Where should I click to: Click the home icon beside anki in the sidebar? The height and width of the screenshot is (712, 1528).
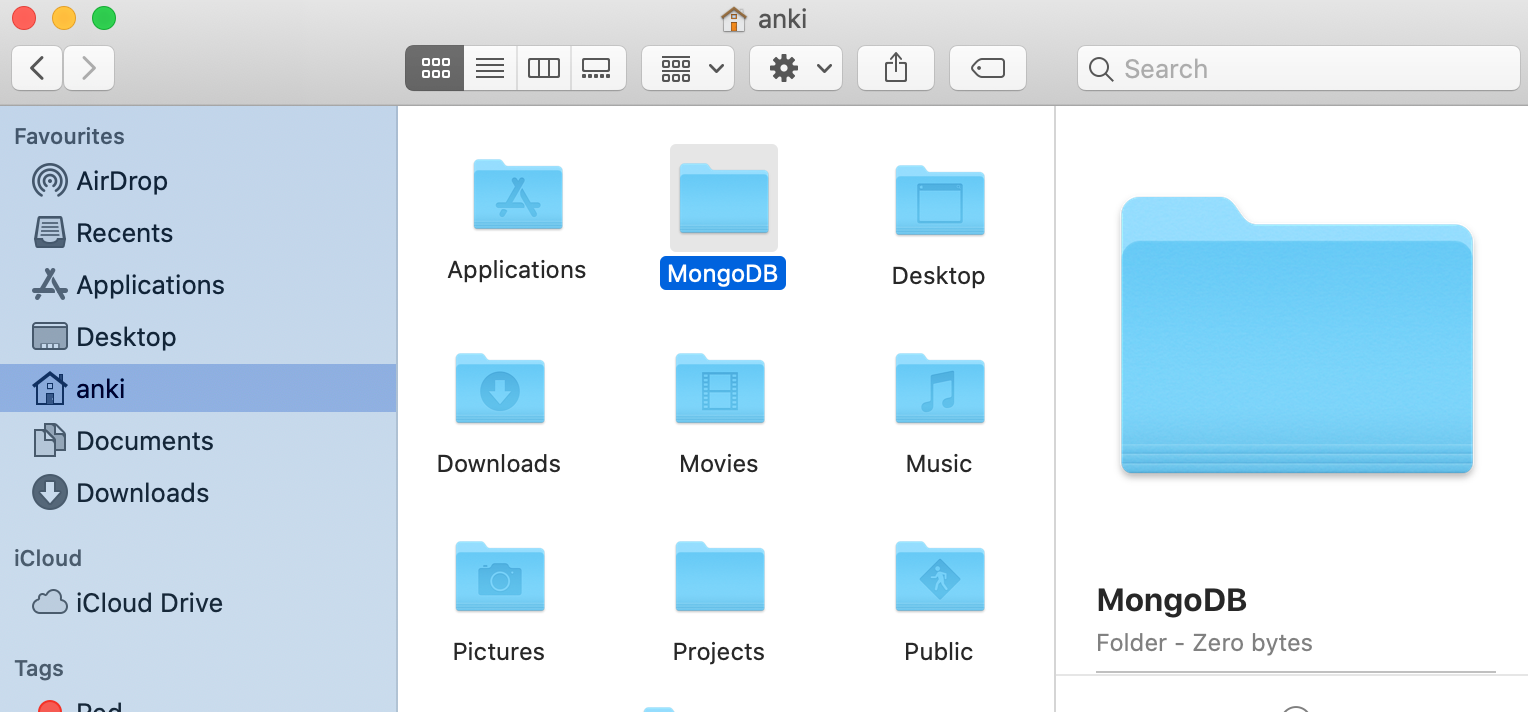pyautogui.click(x=50, y=388)
